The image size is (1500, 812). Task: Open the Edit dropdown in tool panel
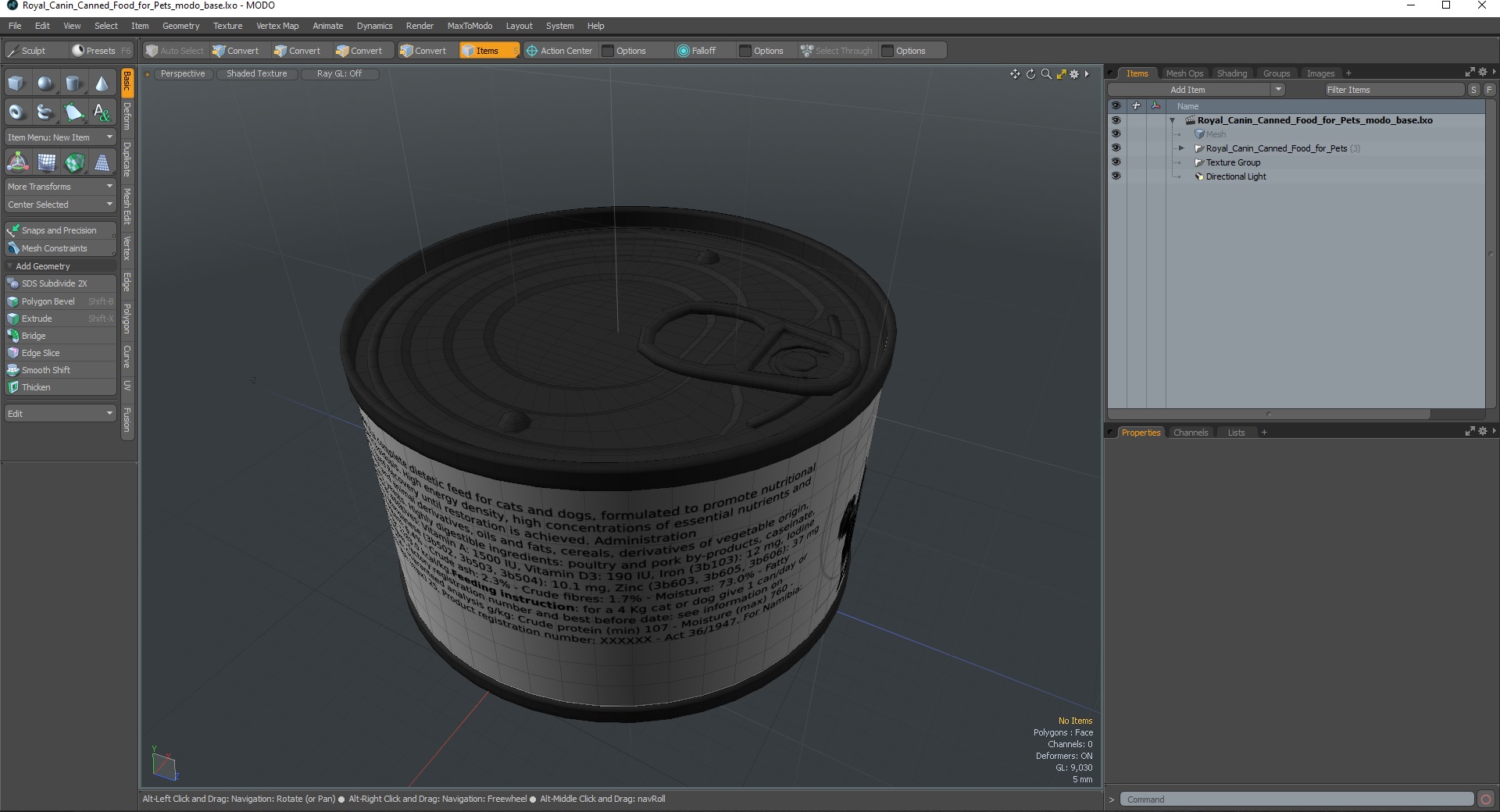click(x=61, y=413)
